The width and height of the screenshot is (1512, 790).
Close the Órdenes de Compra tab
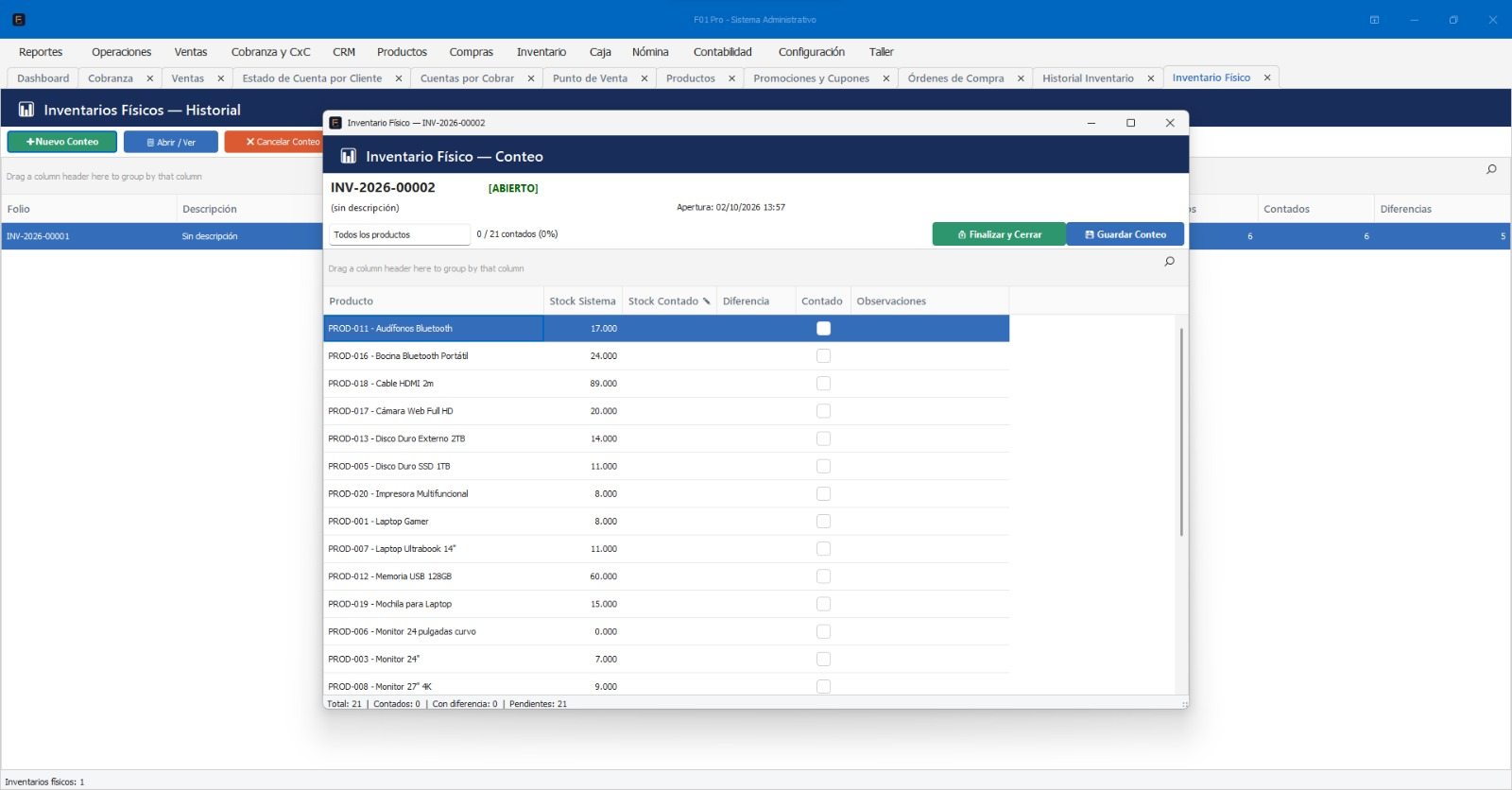click(1021, 78)
